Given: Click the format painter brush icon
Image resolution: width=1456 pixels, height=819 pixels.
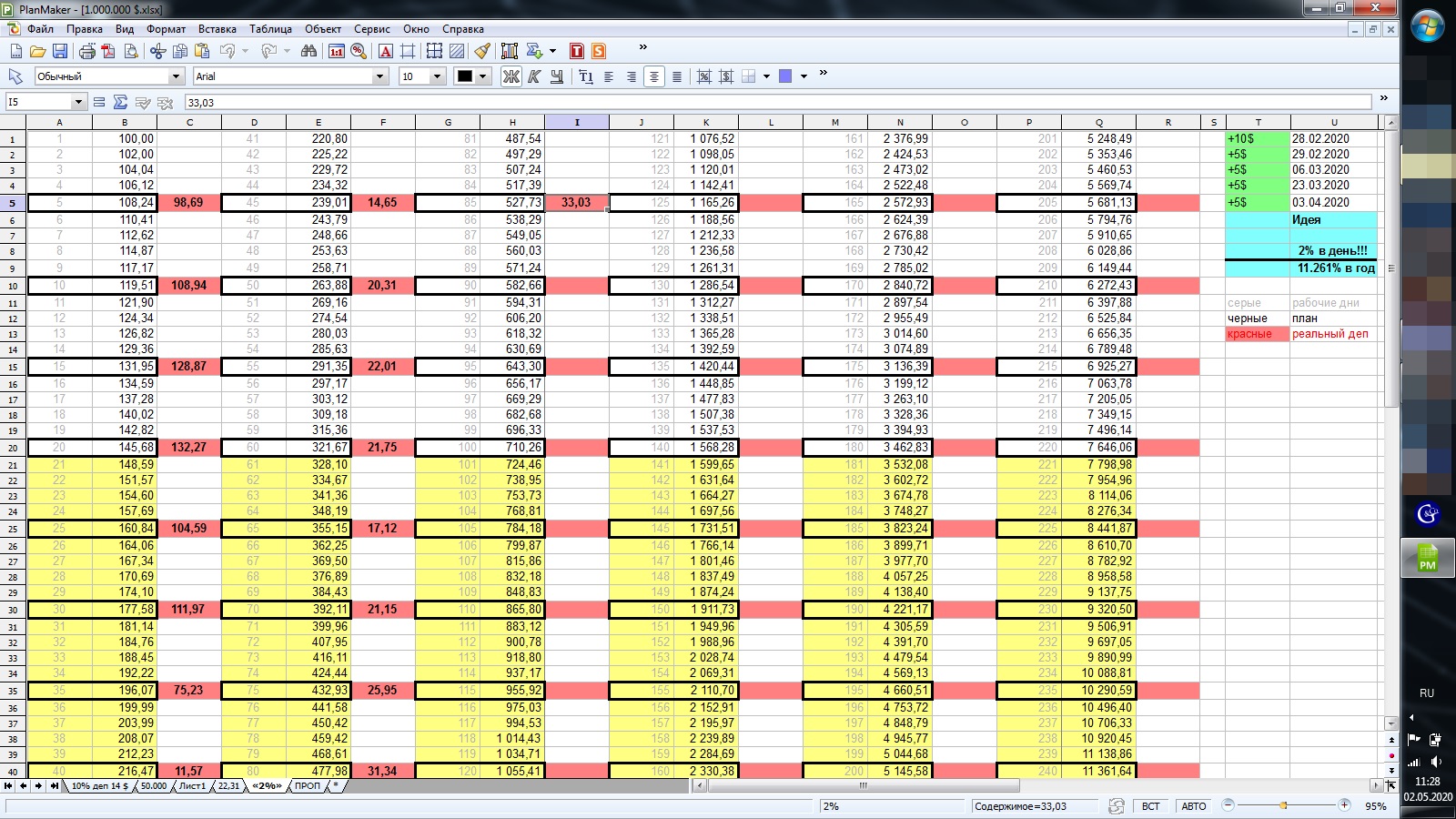Looking at the screenshot, I should click(482, 51).
